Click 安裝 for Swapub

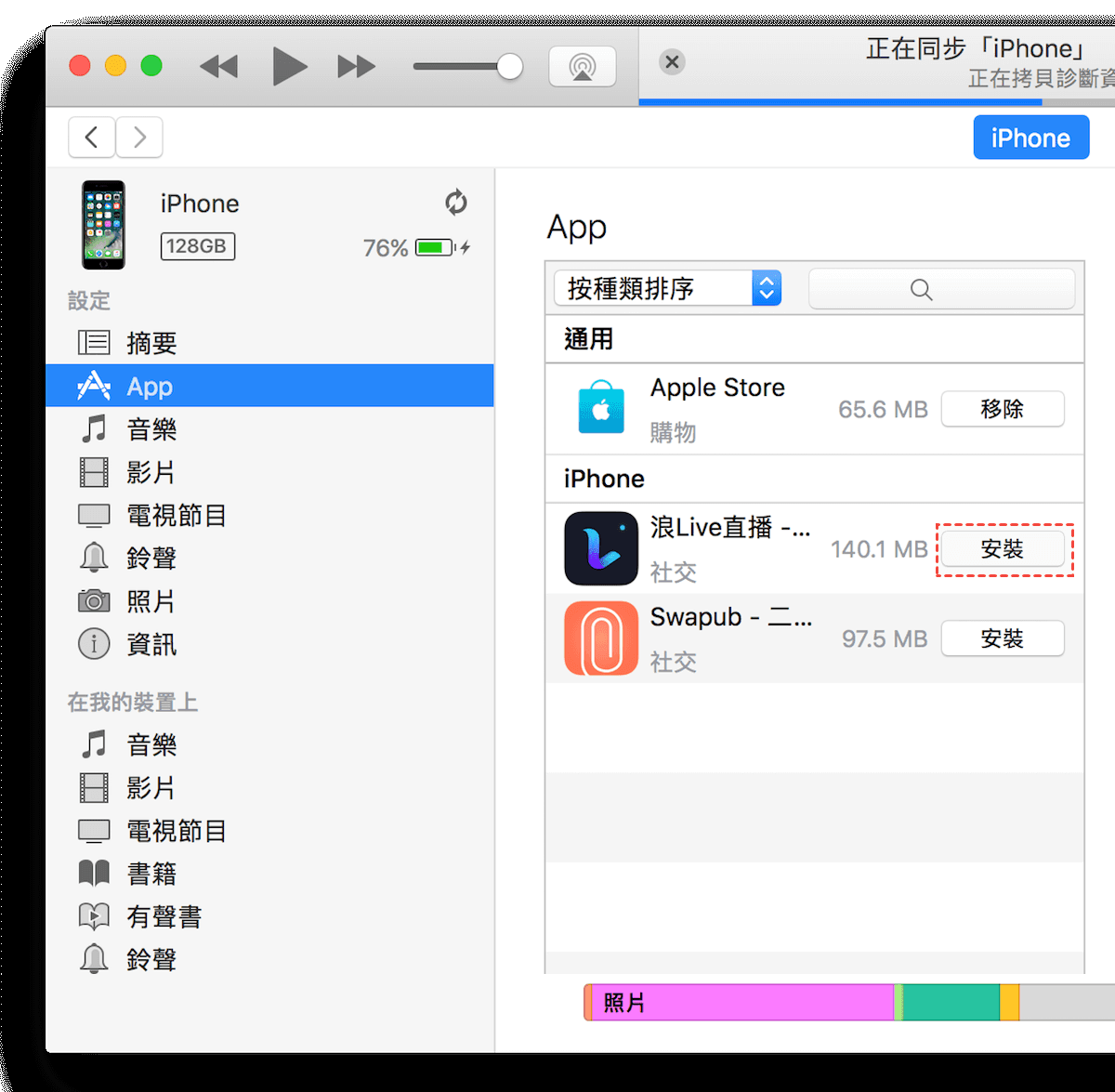click(1003, 638)
